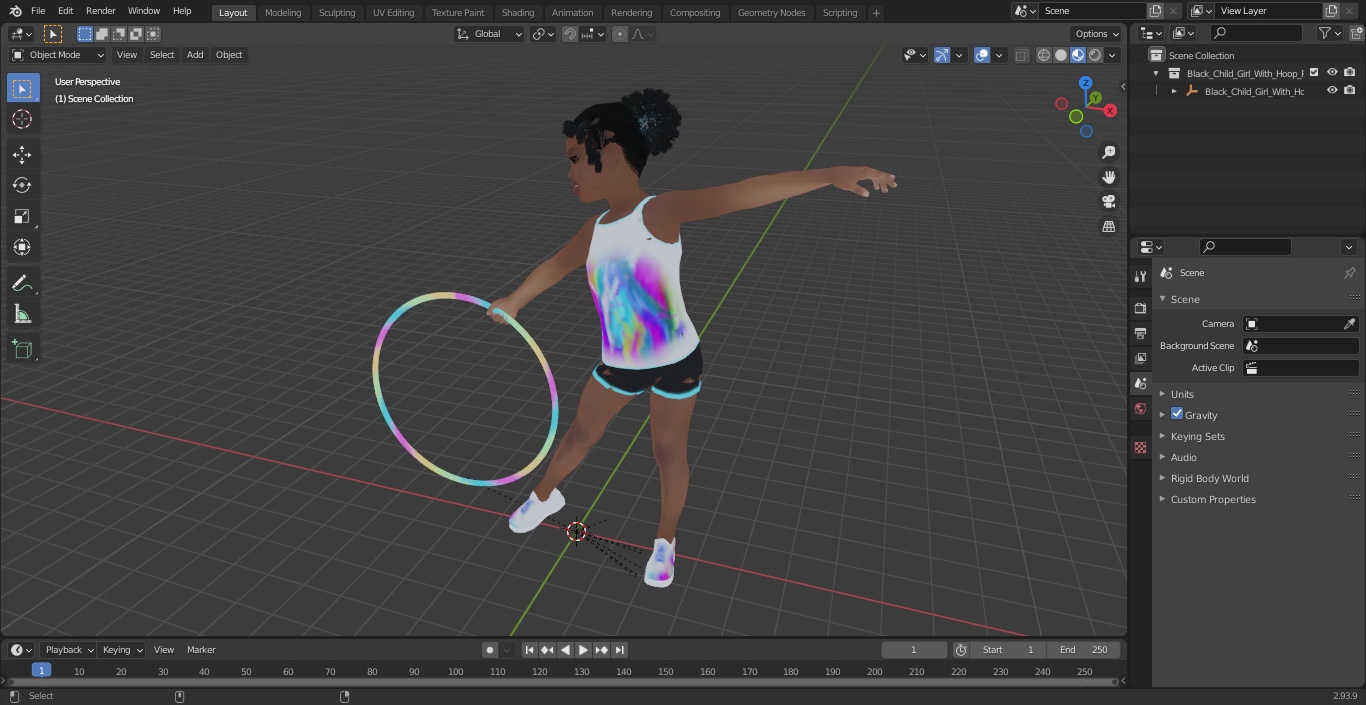The width and height of the screenshot is (1366, 705).
Task: Click the camera eyedropper icon
Action: [1349, 324]
